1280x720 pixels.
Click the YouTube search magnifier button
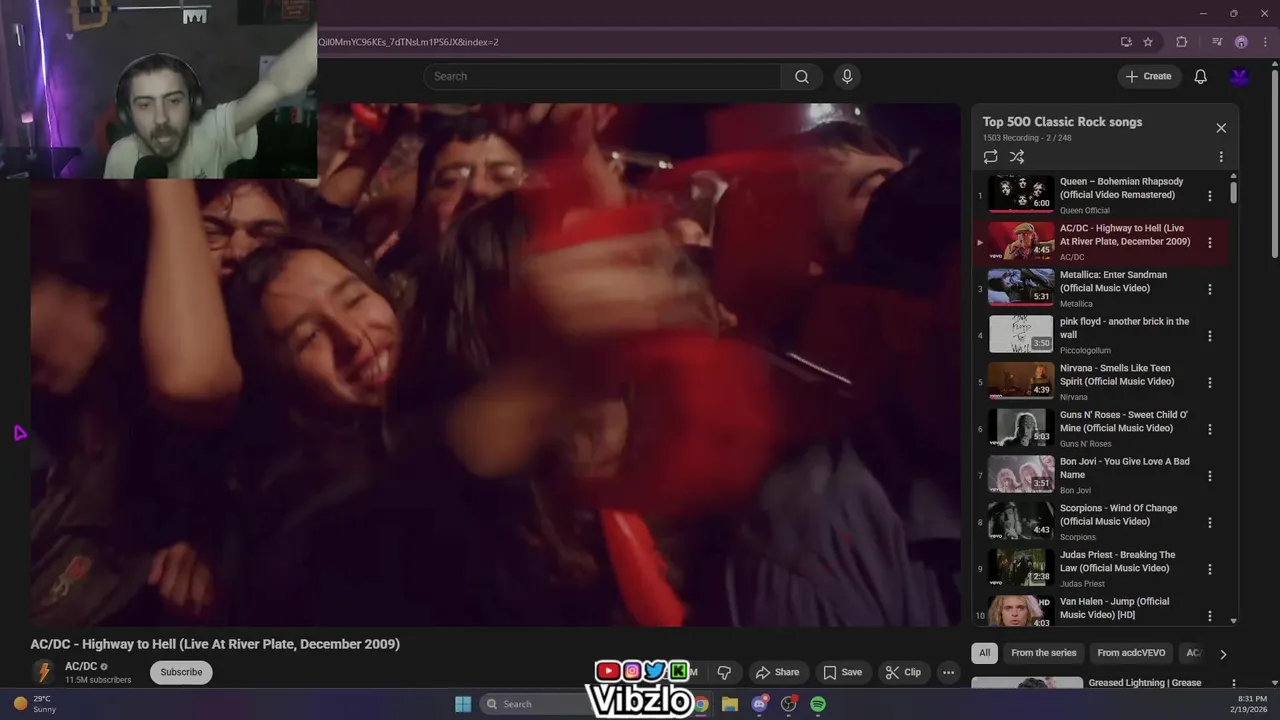[x=802, y=77]
